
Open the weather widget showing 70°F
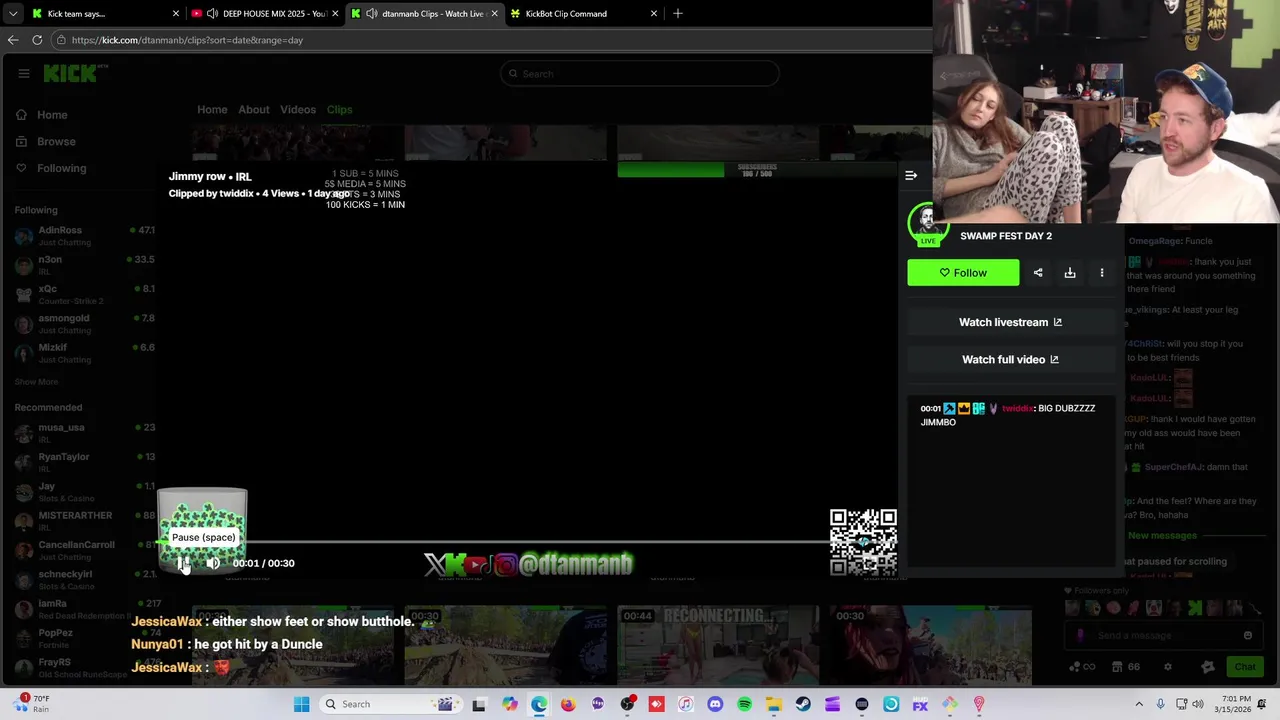click(30, 704)
